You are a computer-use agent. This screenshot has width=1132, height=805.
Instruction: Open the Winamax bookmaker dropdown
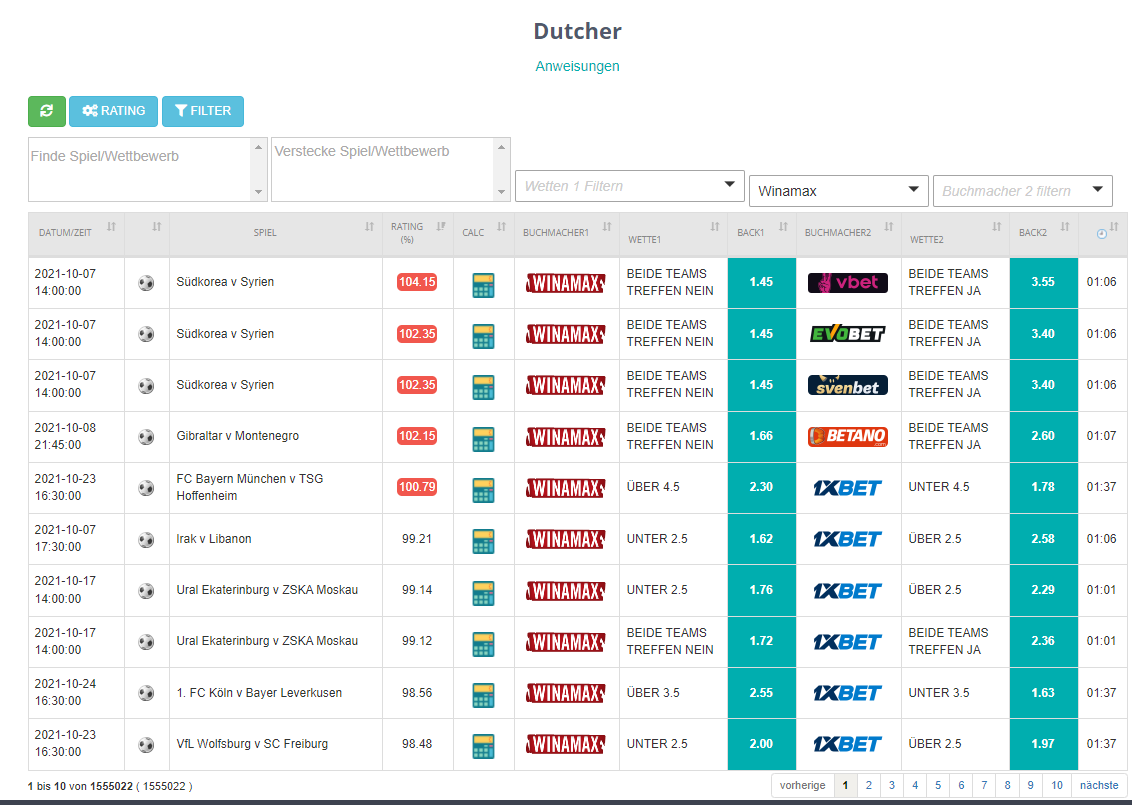(838, 191)
